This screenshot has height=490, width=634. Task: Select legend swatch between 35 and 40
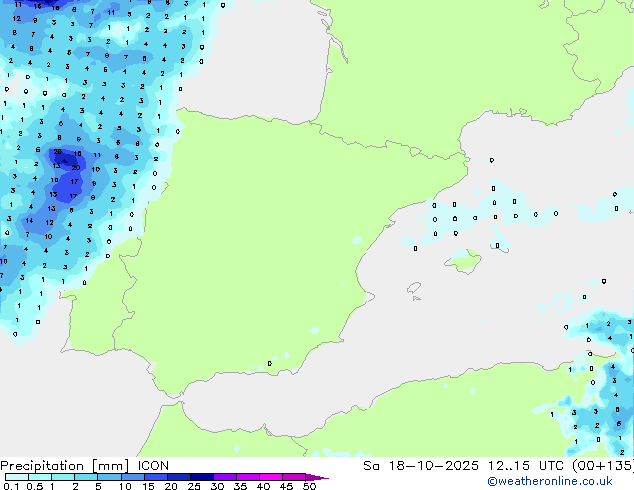click(247, 477)
